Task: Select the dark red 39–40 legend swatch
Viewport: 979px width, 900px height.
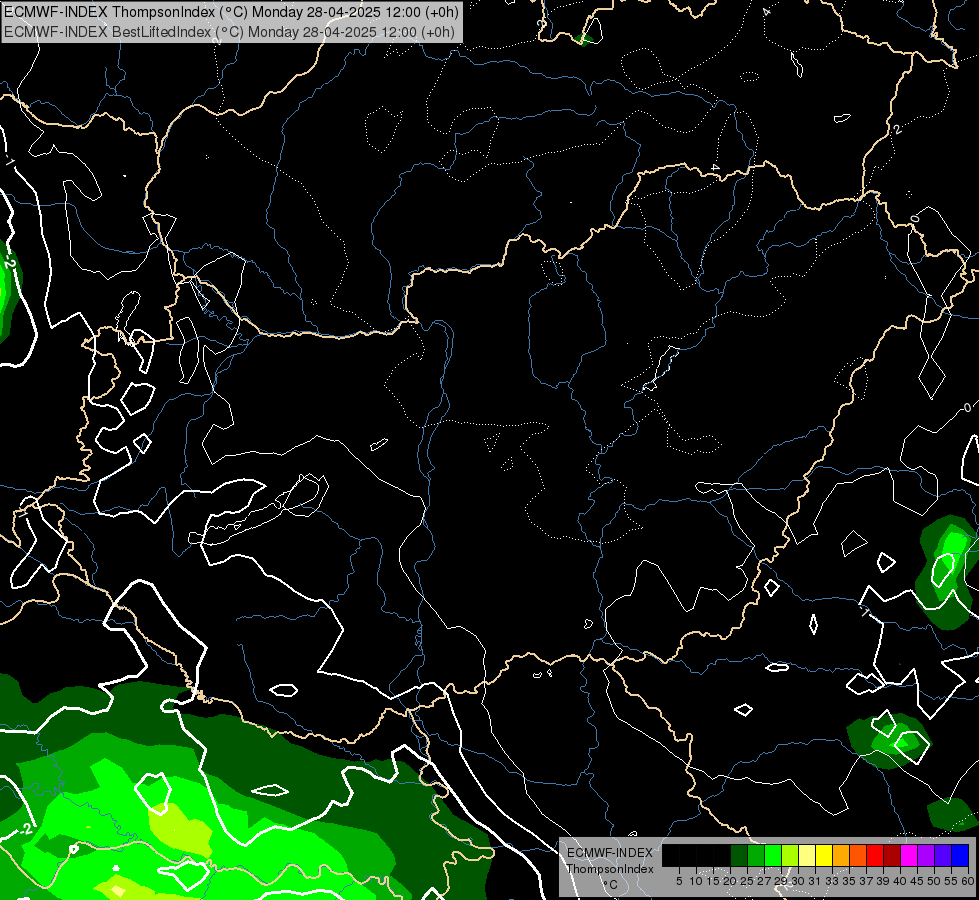Action: point(892,855)
